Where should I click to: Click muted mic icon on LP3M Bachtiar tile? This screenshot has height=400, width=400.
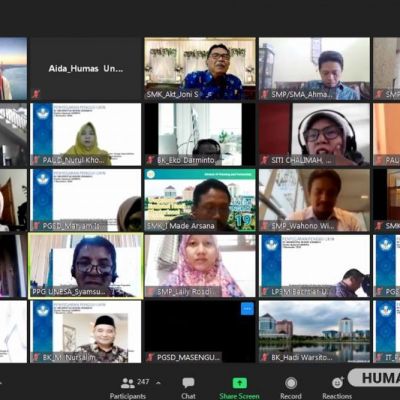[x=265, y=292]
